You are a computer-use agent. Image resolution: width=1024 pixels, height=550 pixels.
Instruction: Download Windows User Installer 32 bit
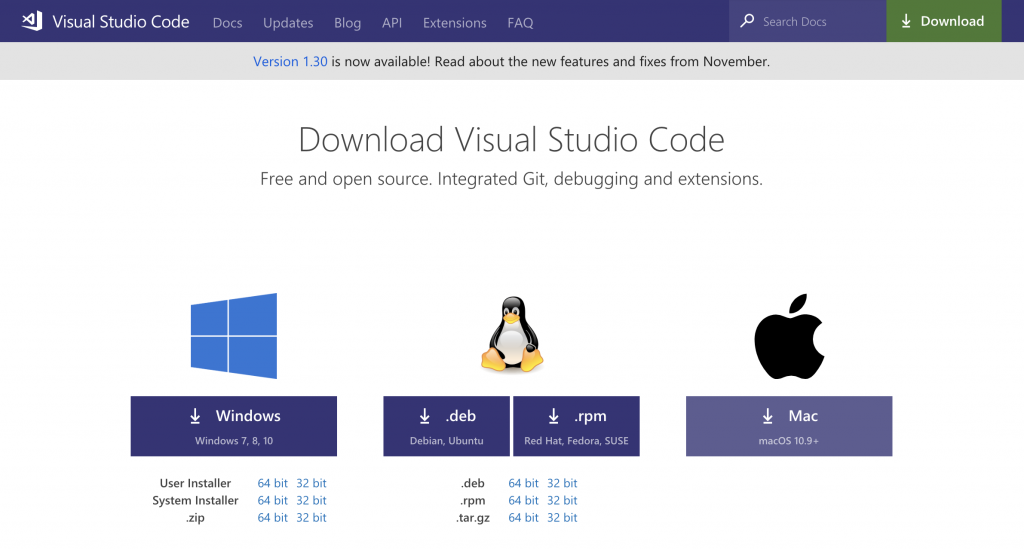click(311, 483)
